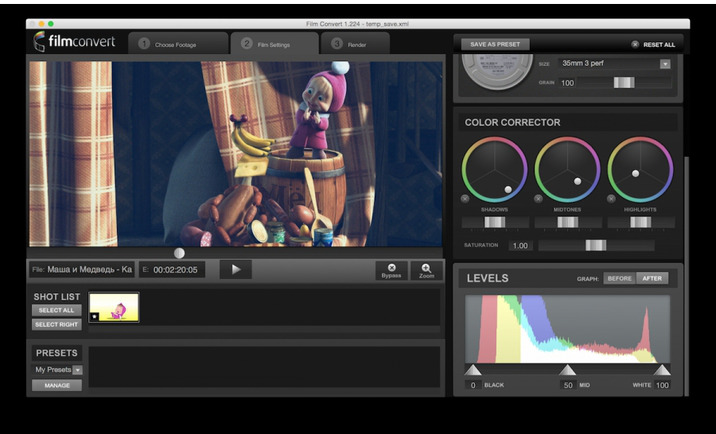Click the black level triangle handle
716x434 pixels.
472,371
